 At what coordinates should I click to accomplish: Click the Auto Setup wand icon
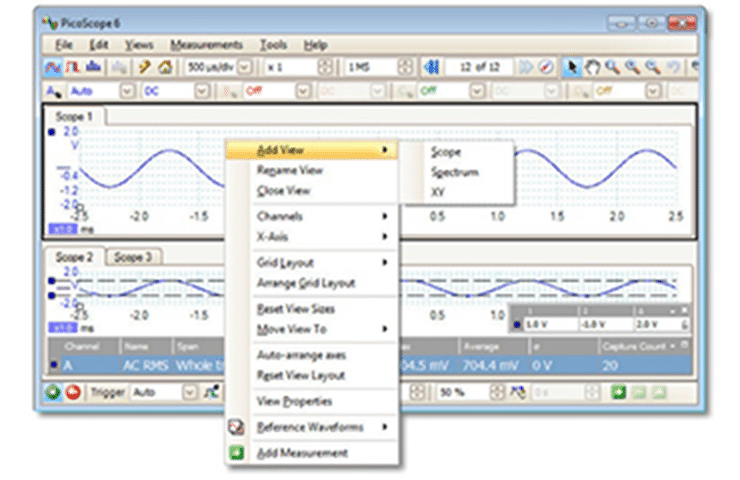(x=144, y=67)
